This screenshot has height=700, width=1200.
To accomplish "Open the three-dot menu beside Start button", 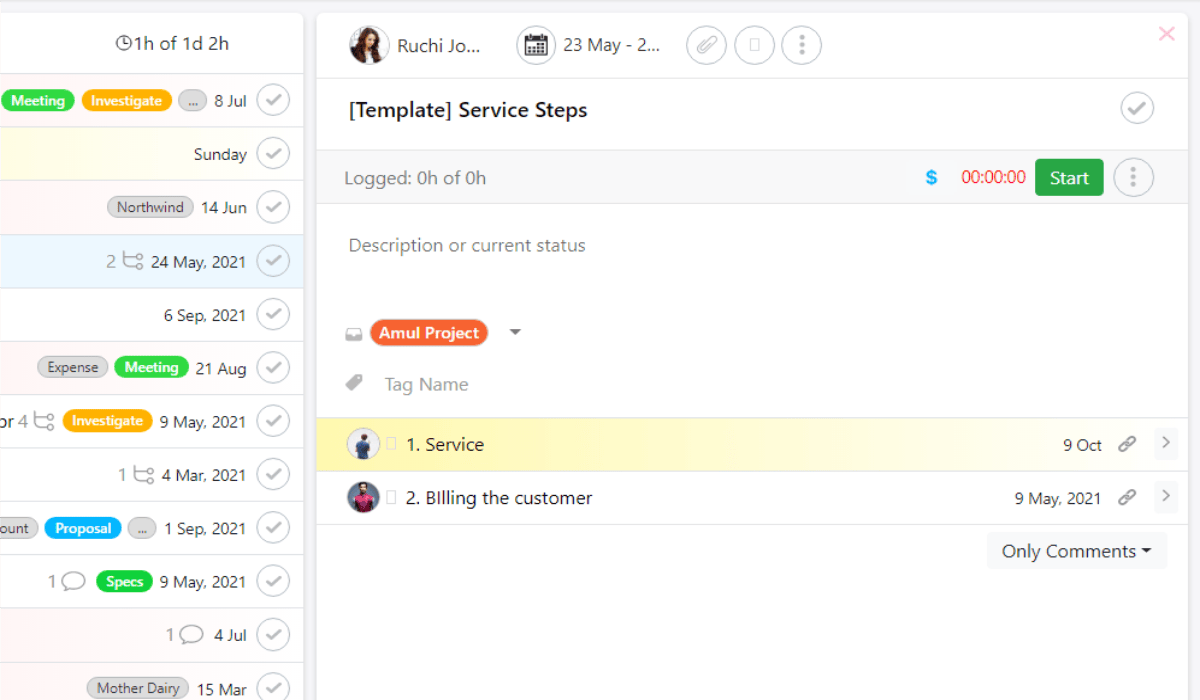I will click(1133, 178).
